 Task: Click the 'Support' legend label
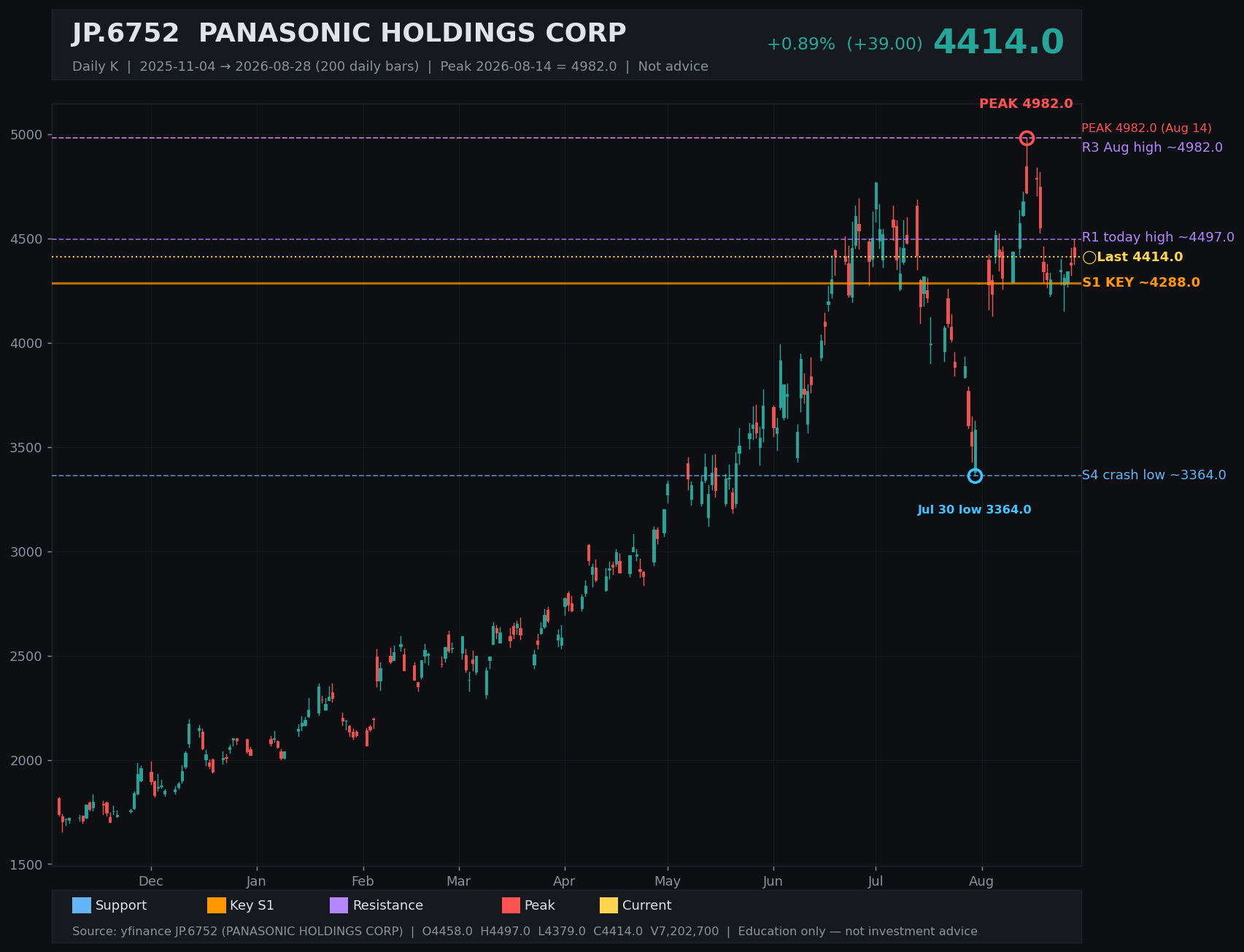(121, 905)
